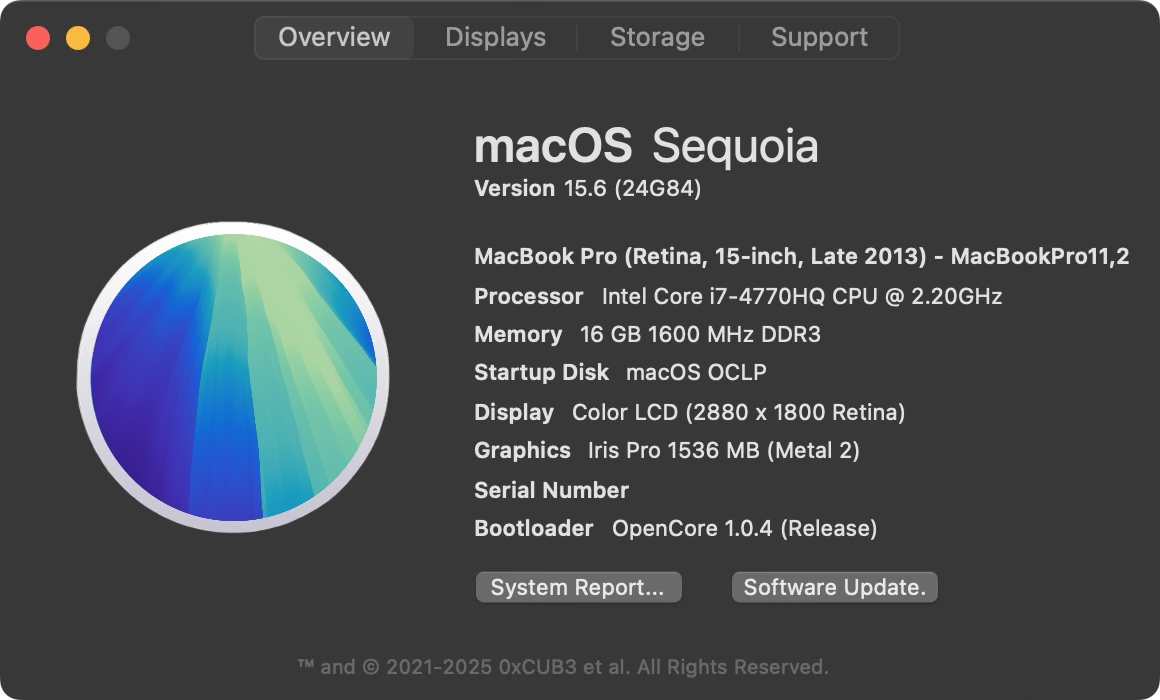
Task: Close the window with the red button
Action: pyautogui.click(x=38, y=39)
